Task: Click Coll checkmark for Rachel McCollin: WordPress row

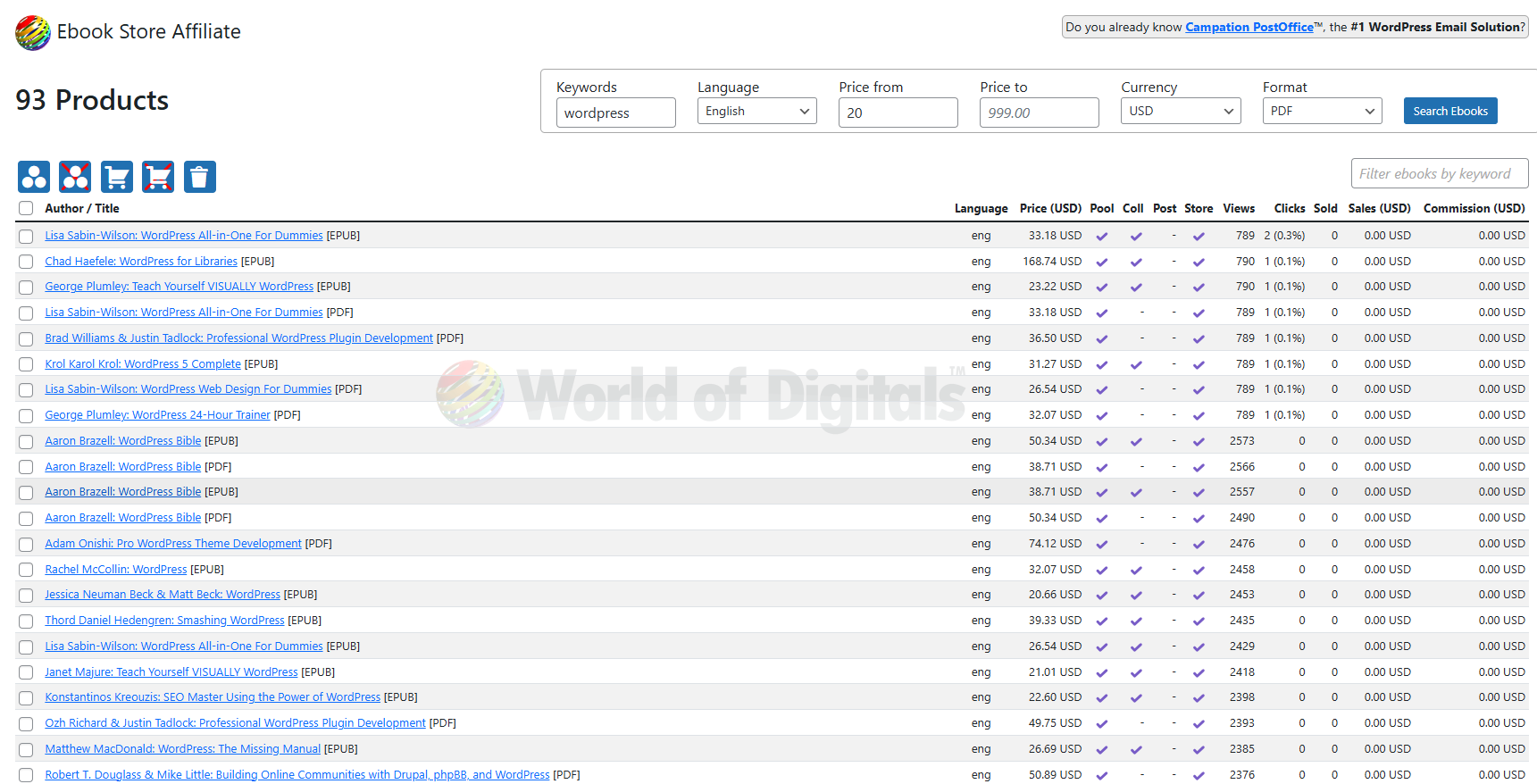Action: (x=1136, y=571)
